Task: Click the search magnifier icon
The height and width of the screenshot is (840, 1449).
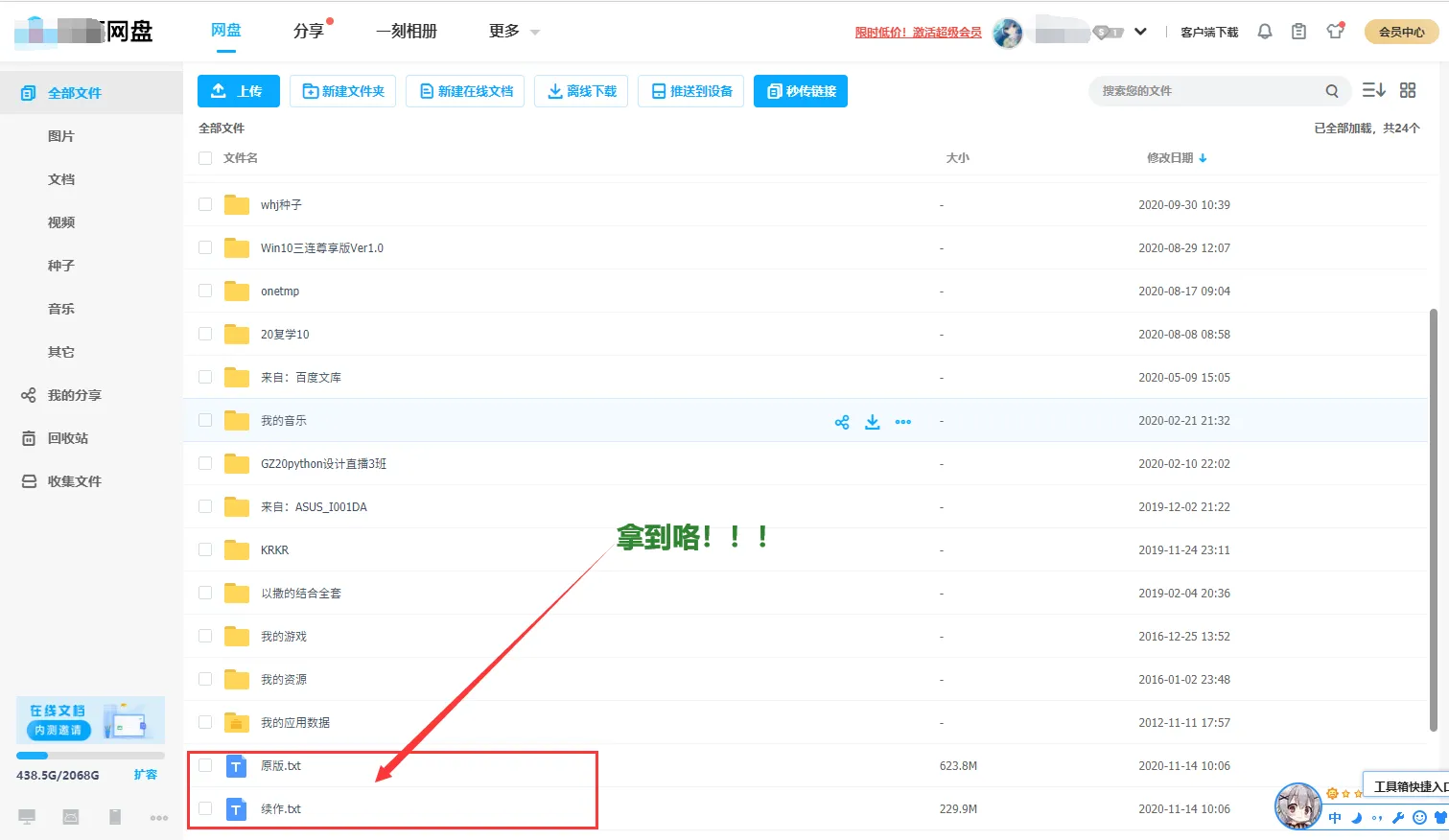Action: click(1331, 91)
